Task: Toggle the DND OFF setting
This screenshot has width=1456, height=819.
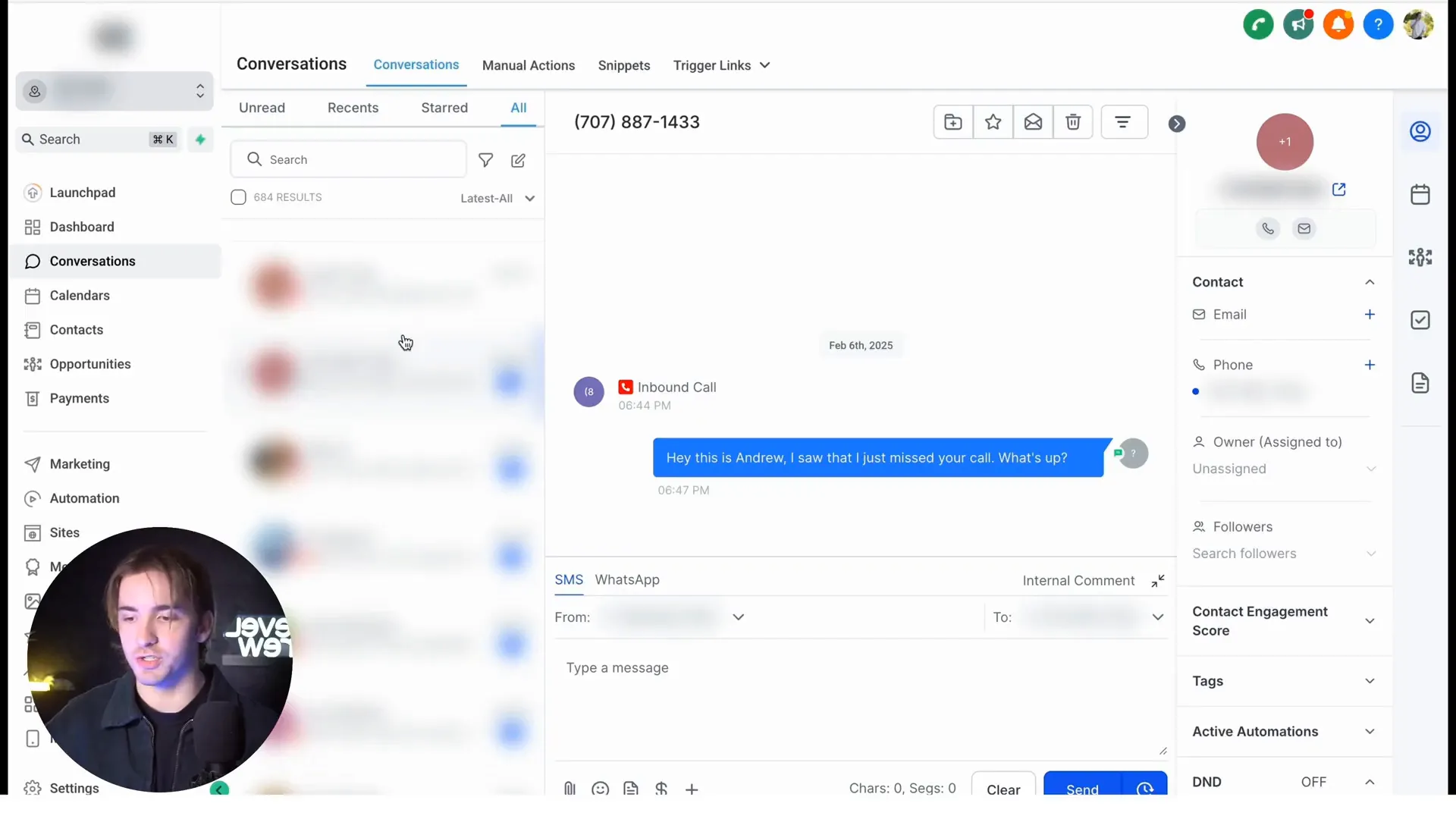Action: coord(1313,782)
